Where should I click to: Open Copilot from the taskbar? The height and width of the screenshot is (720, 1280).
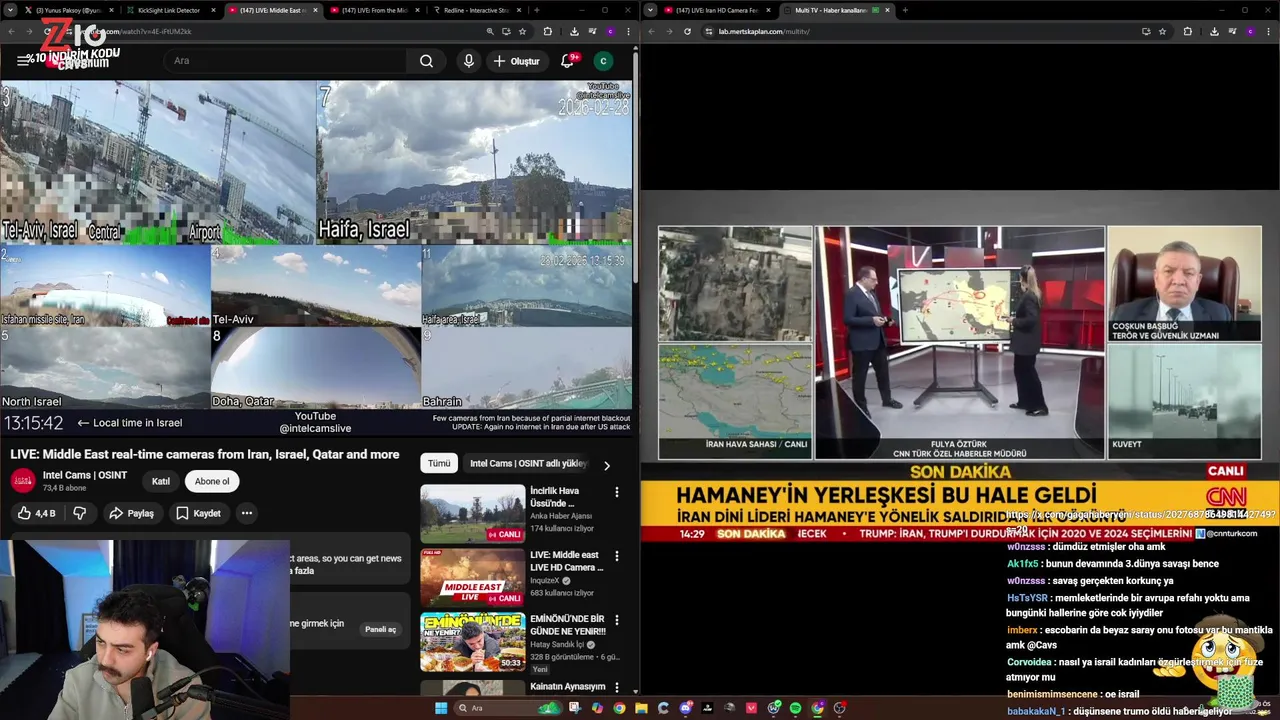point(597,708)
